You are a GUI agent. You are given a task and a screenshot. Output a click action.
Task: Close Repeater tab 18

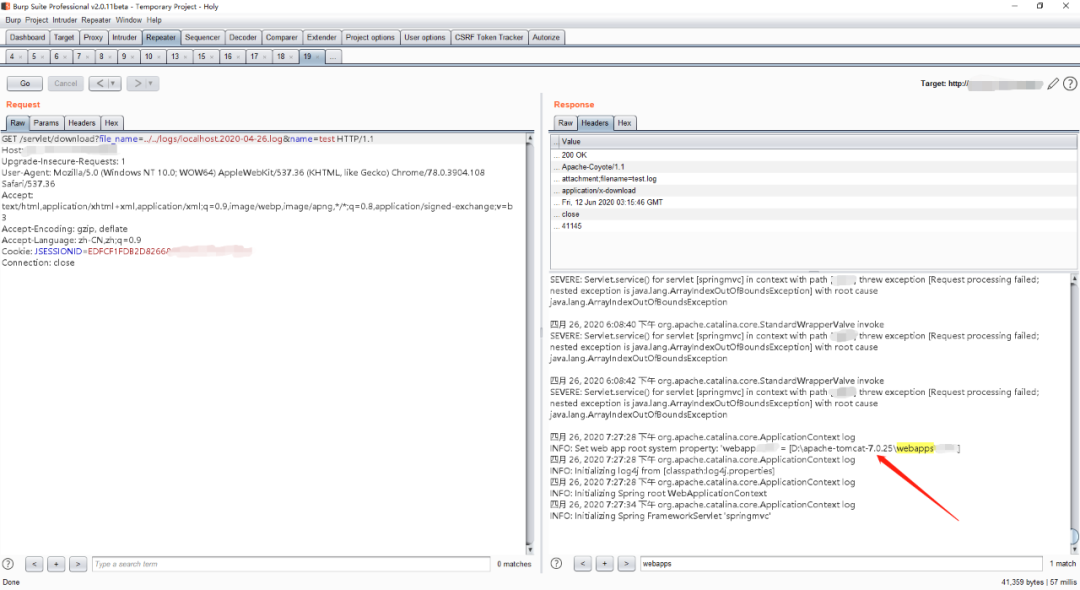pos(291,57)
